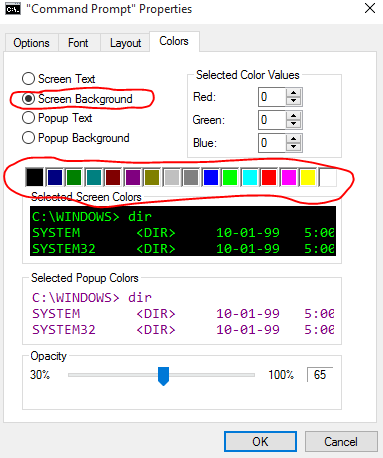
Task: Pick the magenta color swatch
Action: pyautogui.click(x=289, y=177)
